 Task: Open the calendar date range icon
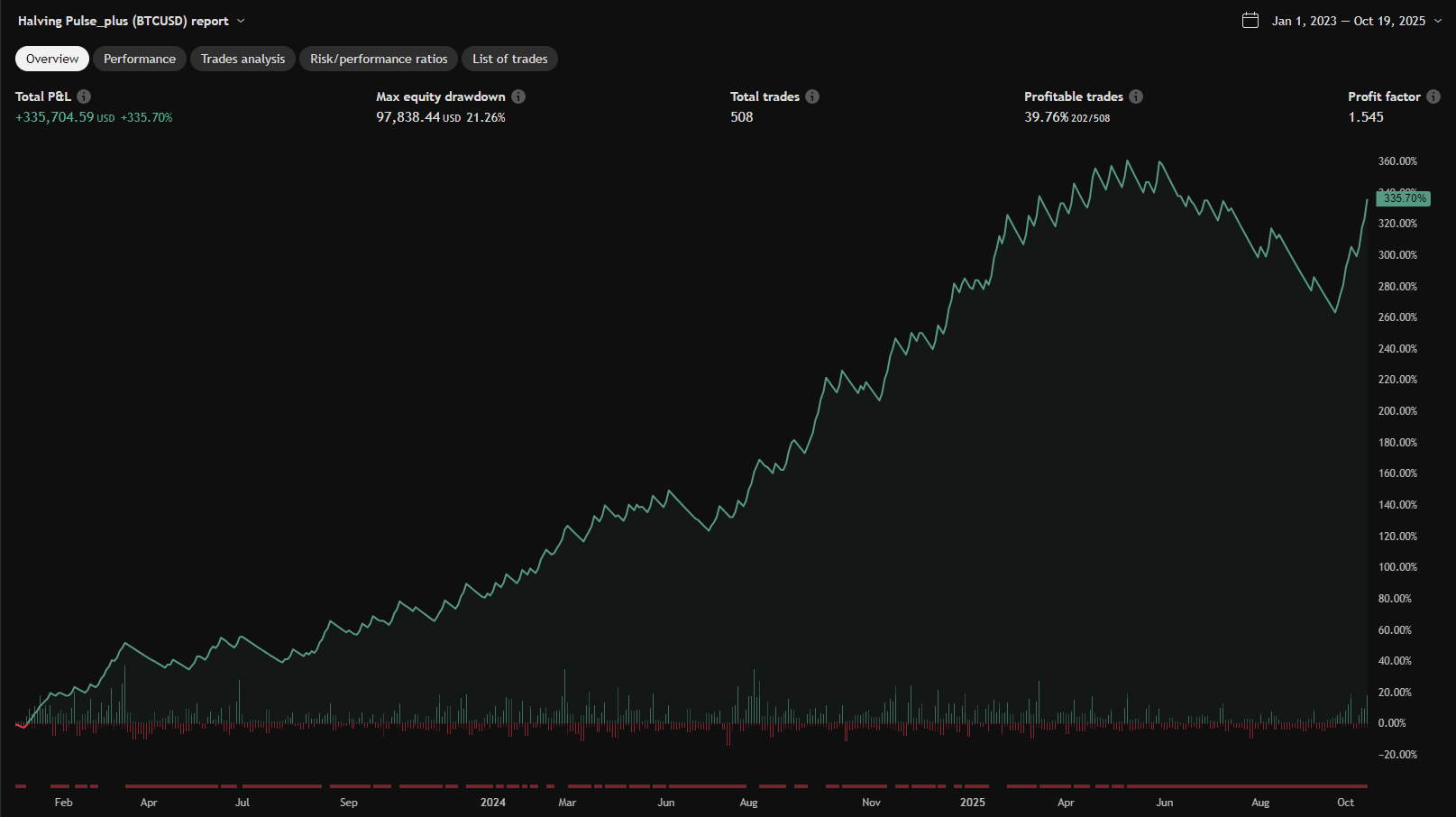pos(1250,21)
